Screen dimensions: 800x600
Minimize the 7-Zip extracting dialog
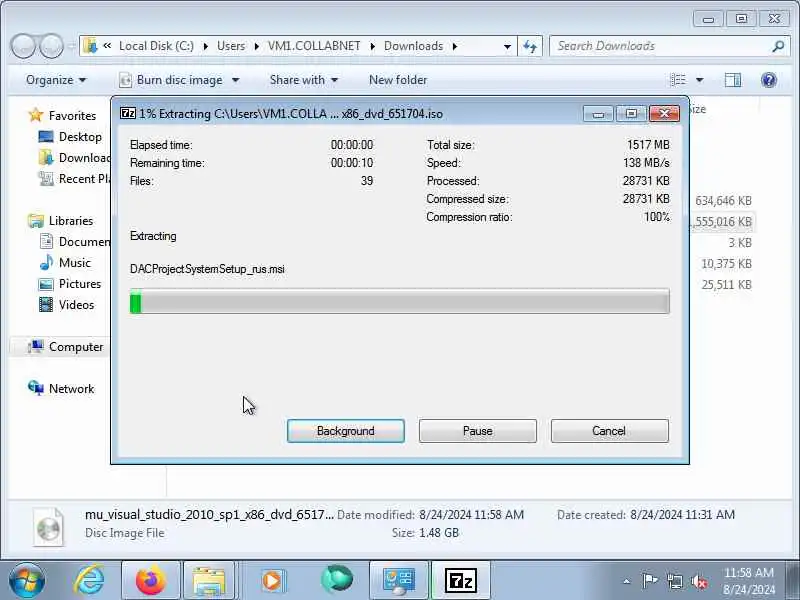pyautogui.click(x=598, y=113)
